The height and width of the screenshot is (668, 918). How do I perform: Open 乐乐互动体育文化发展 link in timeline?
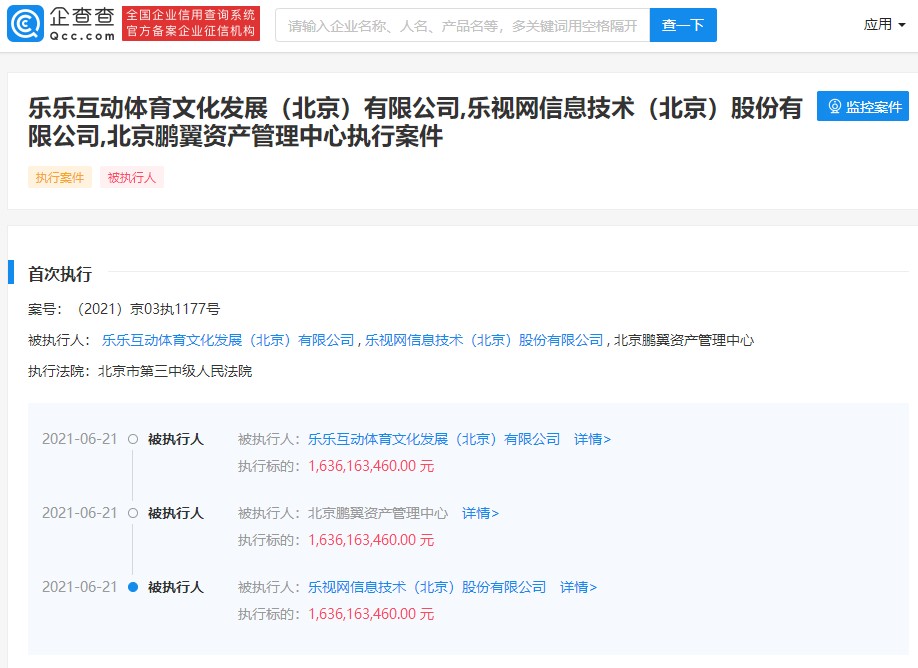(434, 439)
